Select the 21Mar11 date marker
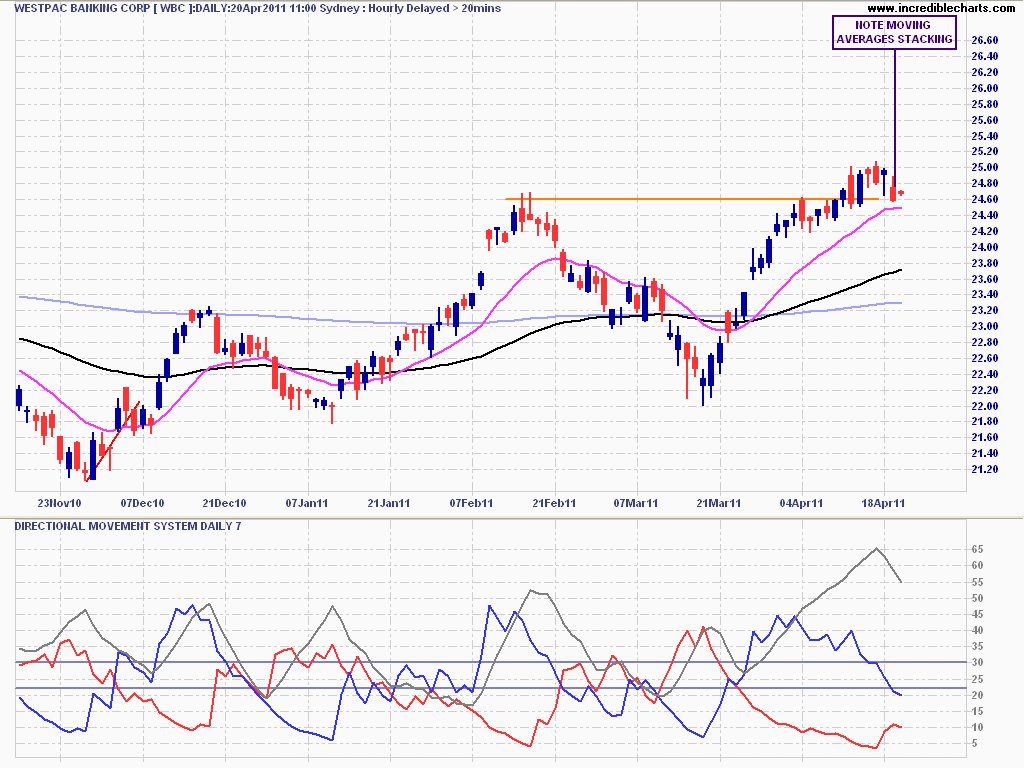 coord(719,502)
